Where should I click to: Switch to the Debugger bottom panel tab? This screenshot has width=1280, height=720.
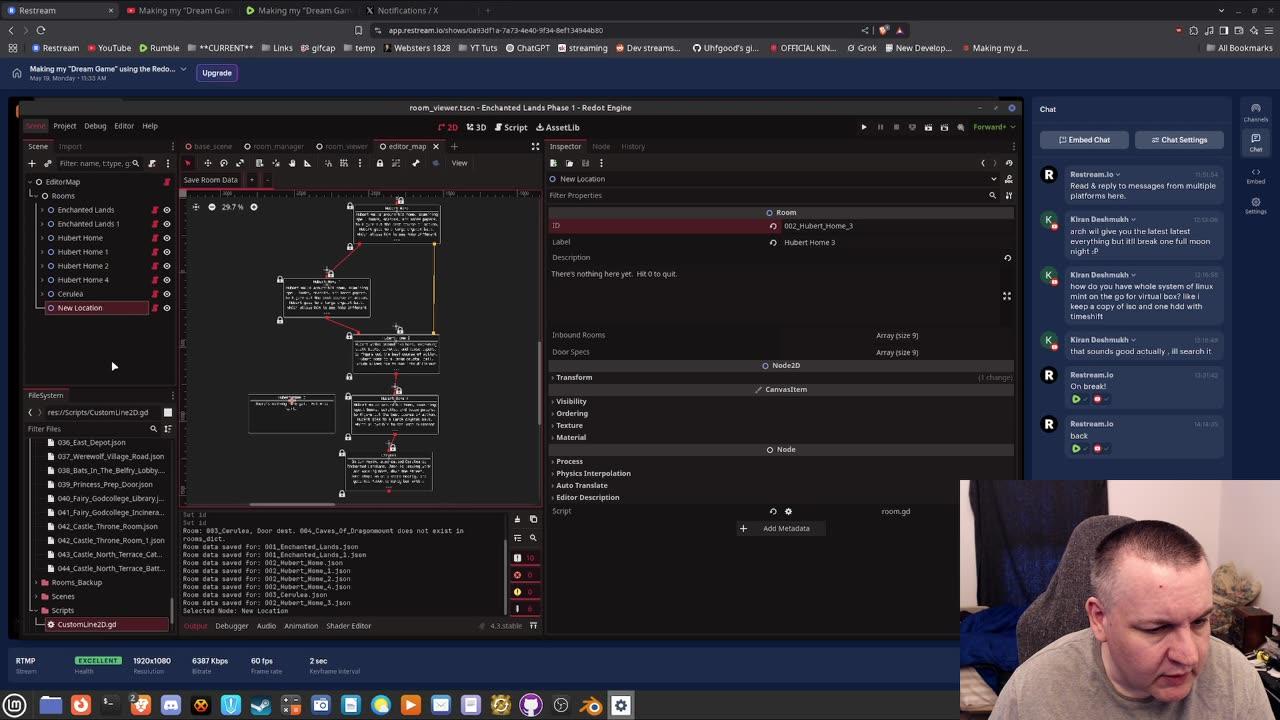[231, 626]
